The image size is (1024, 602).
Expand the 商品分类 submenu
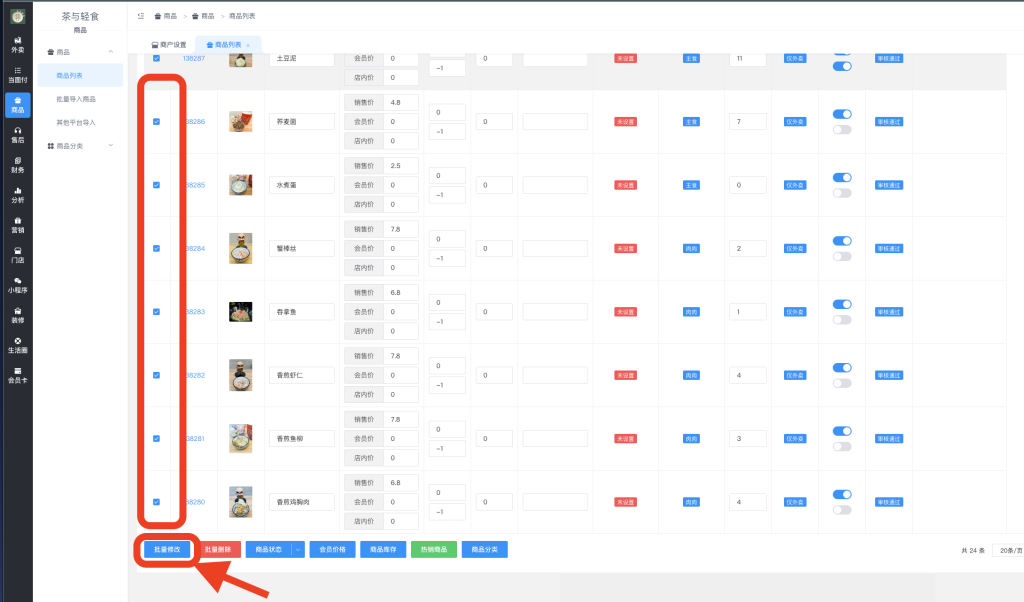click(x=110, y=146)
